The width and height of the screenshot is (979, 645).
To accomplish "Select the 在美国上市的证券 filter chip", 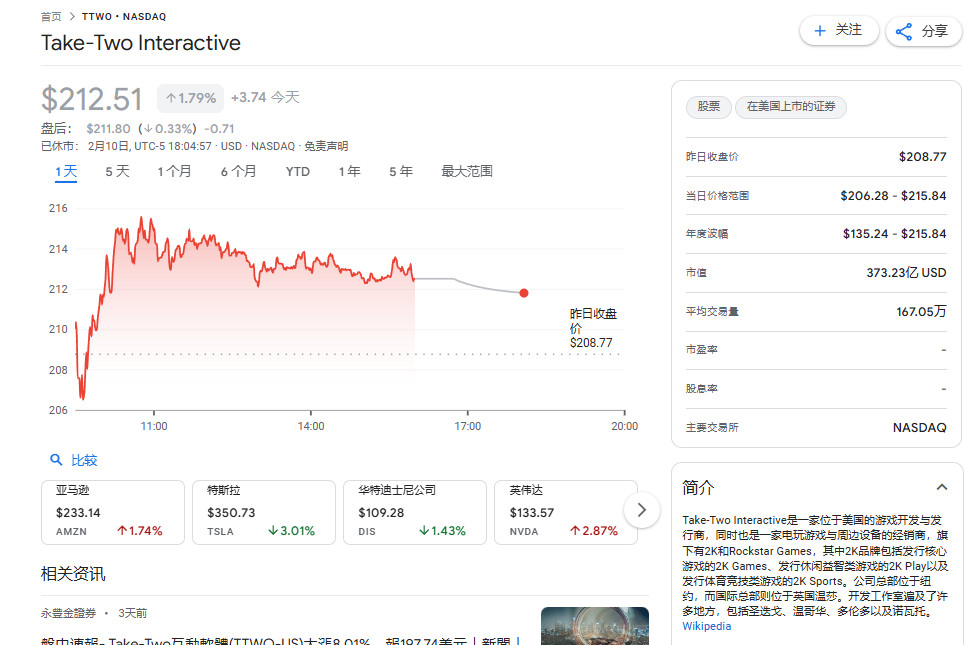I will tap(790, 107).
